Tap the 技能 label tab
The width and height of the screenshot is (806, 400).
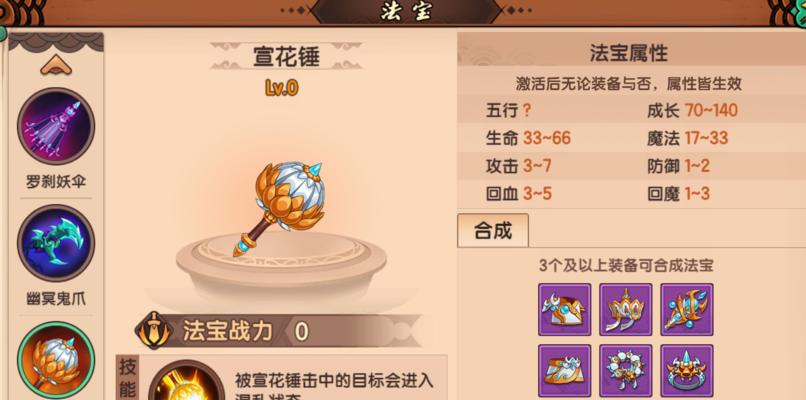click(x=128, y=379)
